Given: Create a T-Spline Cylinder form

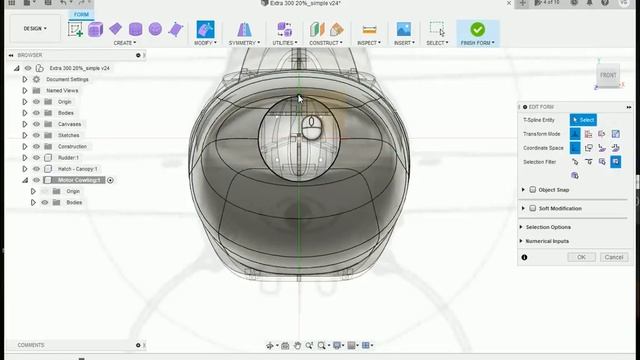Looking at the screenshot, I should (136, 29).
